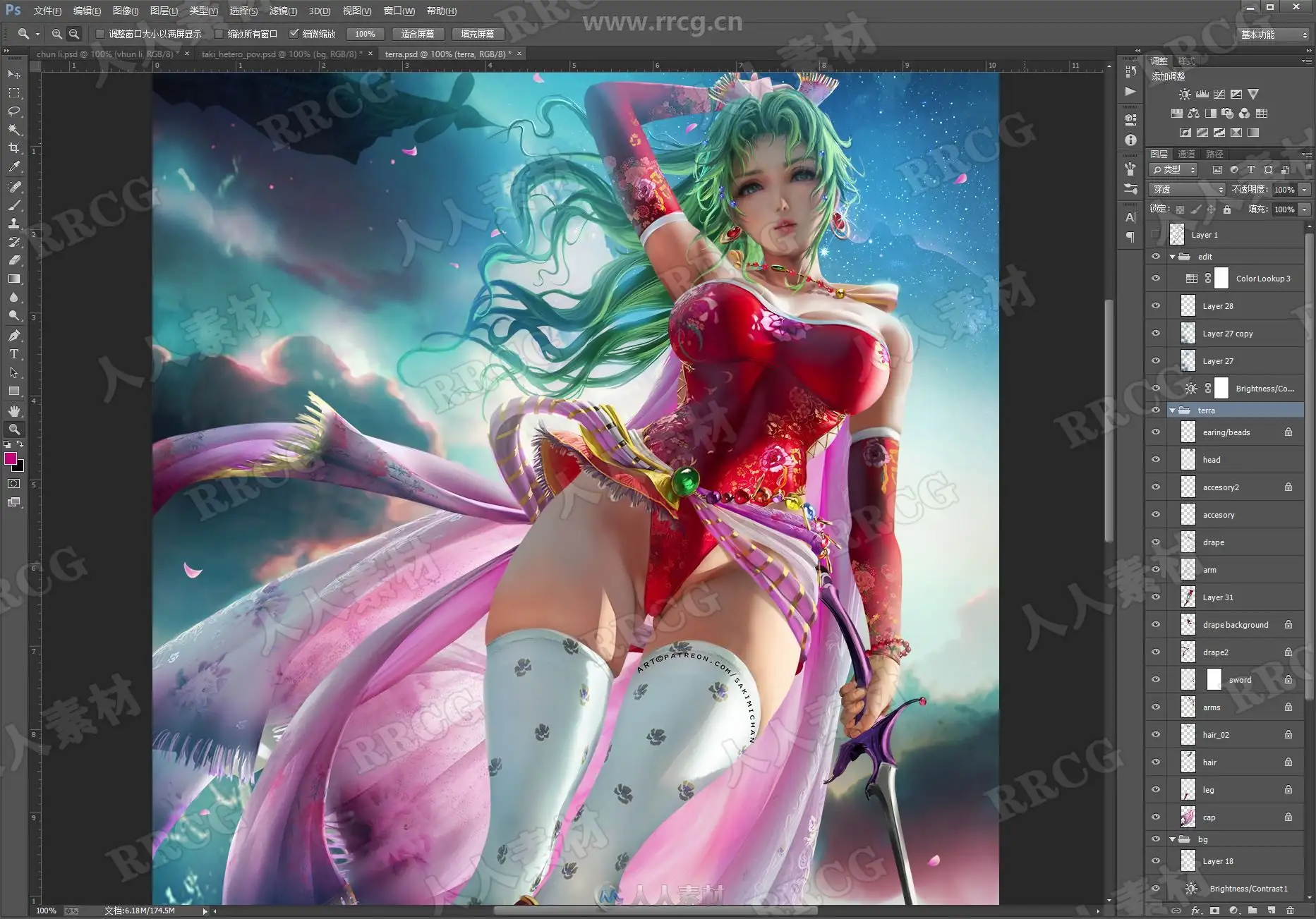The width and height of the screenshot is (1316, 919).
Task: Select the Gradient tool
Action: 13,279
